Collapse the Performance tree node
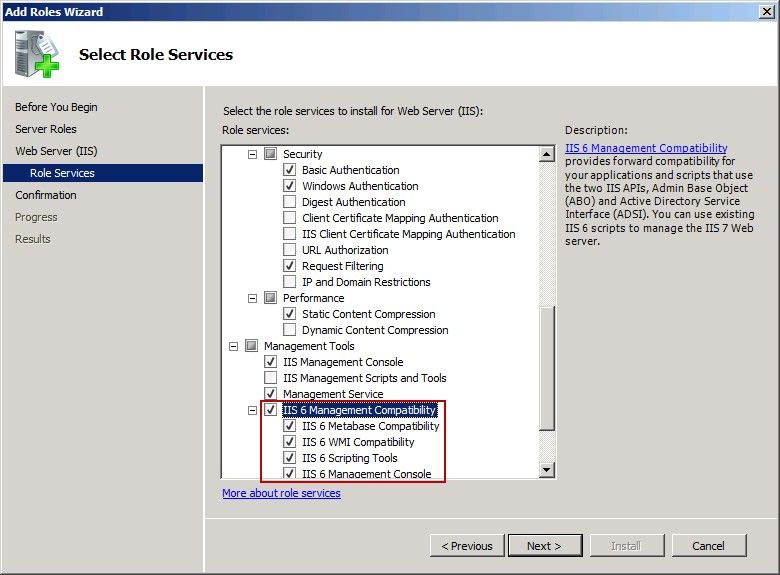The image size is (780, 575). (253, 298)
